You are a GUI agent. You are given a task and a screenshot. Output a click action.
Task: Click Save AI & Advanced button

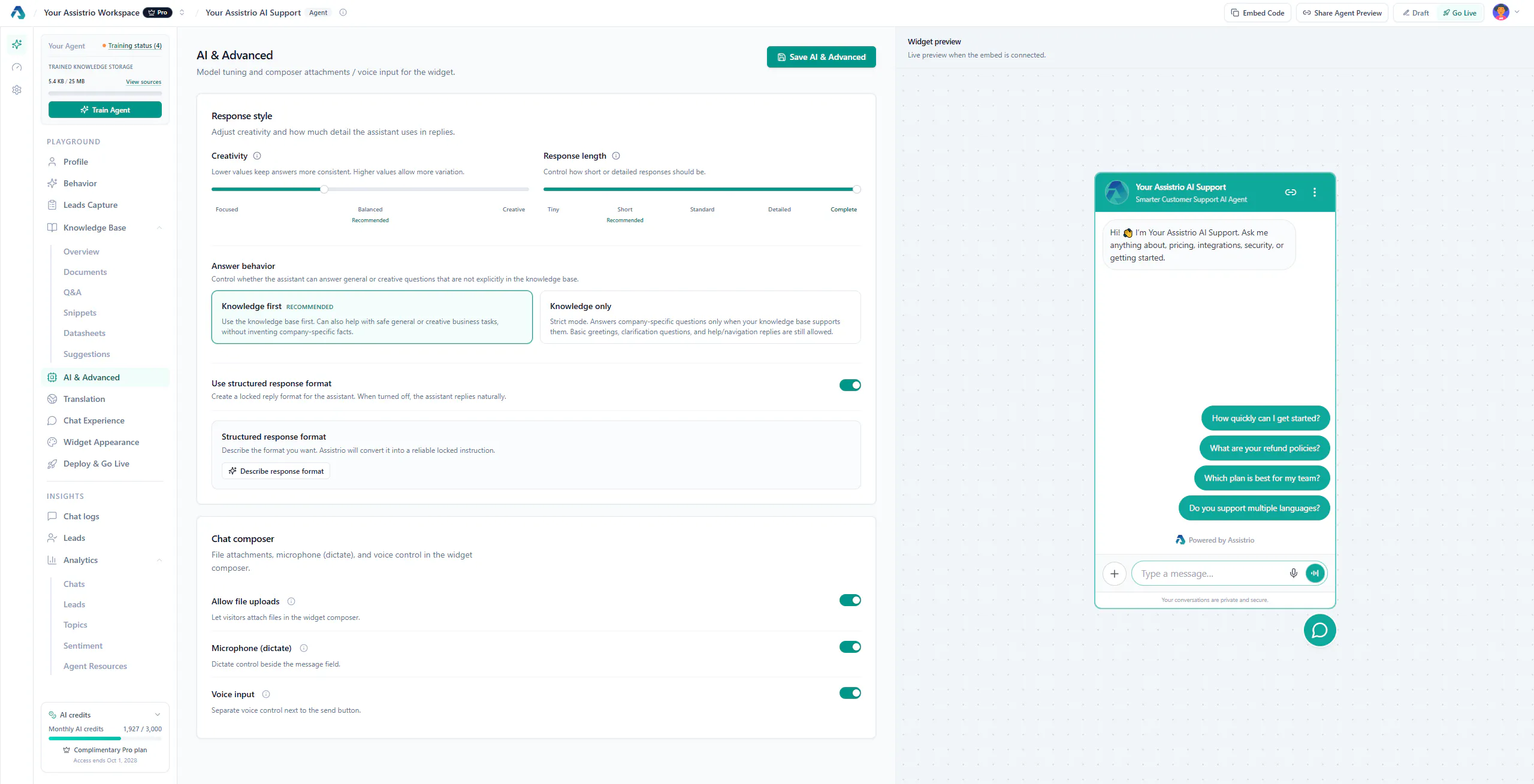(821, 57)
